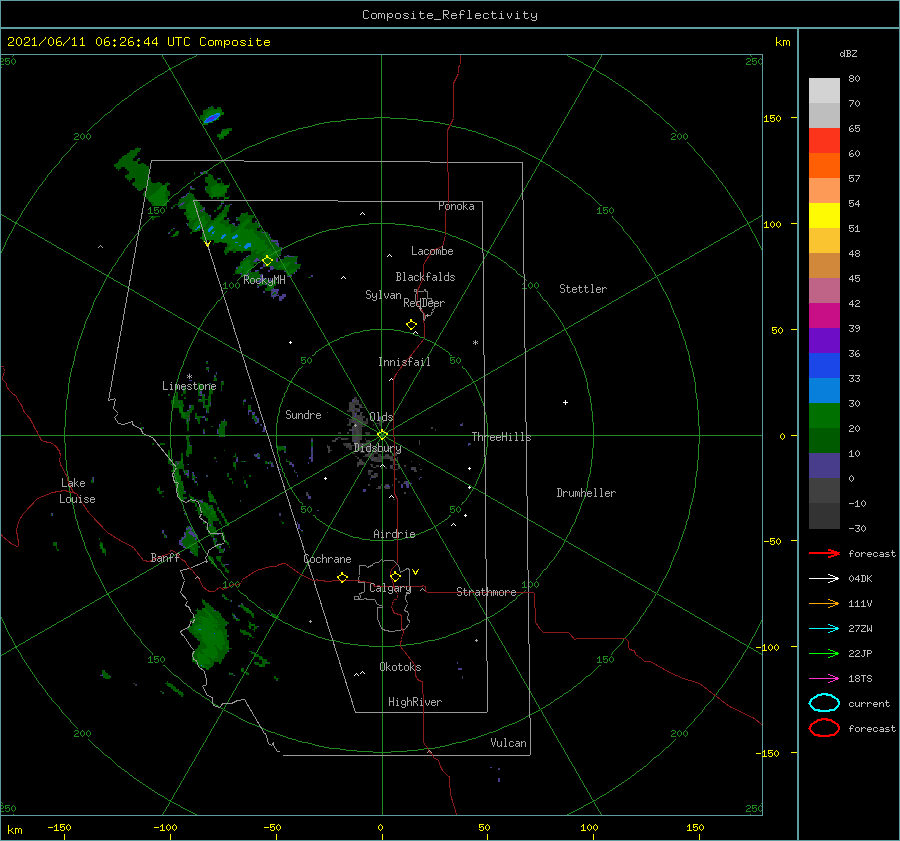Viewport: 900px width, 841px height.
Task: Click the dark green 20 dBZ swatch
Action: pos(824,440)
